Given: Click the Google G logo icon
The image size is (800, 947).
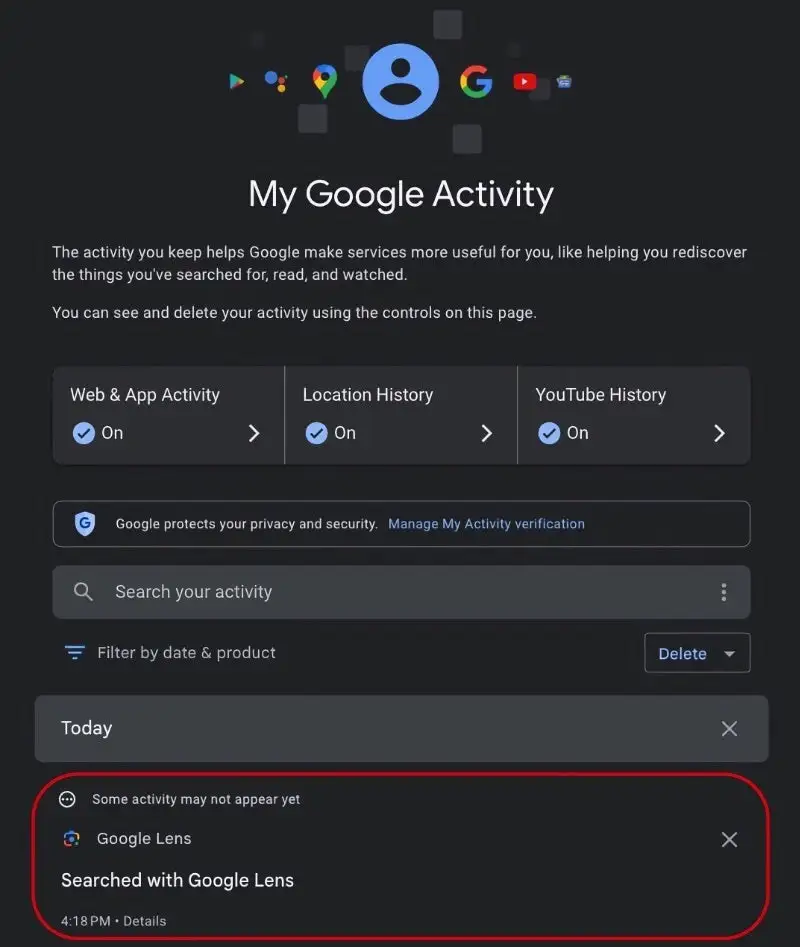Looking at the screenshot, I should pyautogui.click(x=476, y=81).
